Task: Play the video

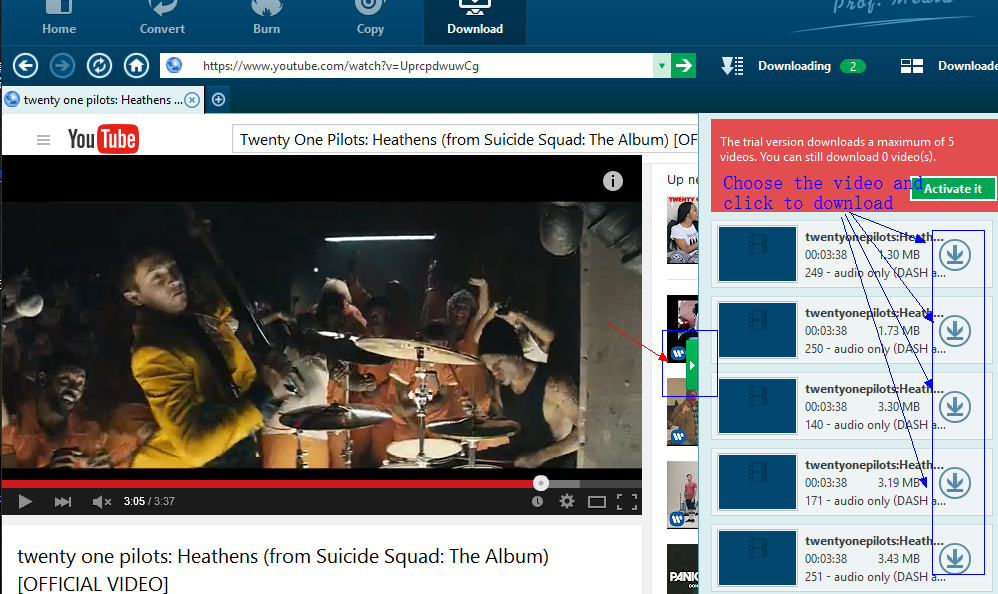Action: pos(25,502)
